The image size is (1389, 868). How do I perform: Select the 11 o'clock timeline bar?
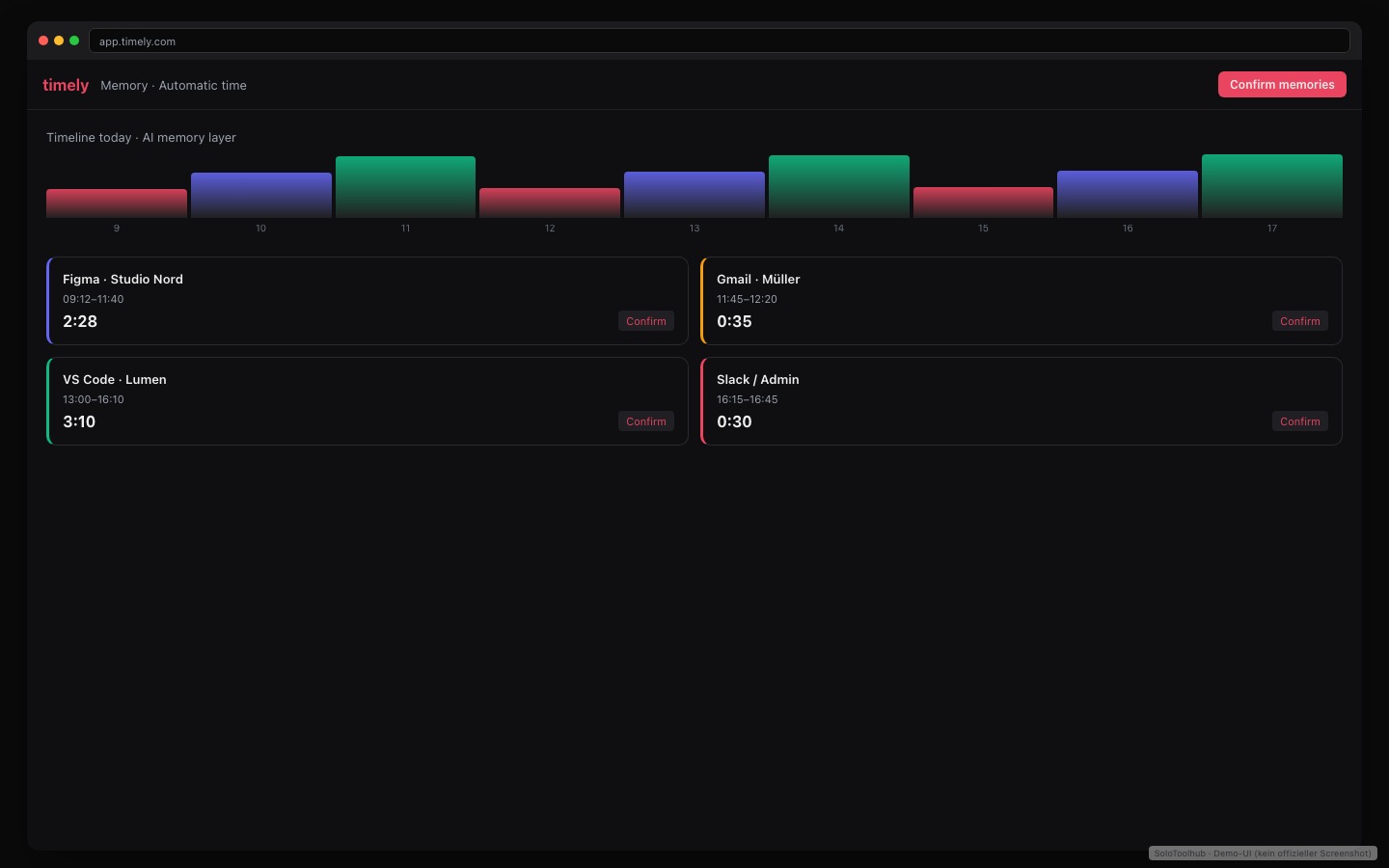point(405,187)
